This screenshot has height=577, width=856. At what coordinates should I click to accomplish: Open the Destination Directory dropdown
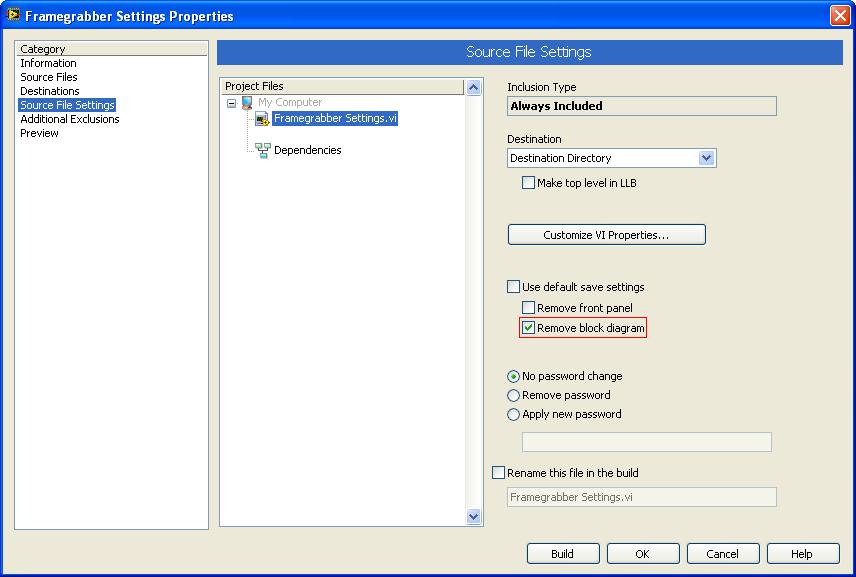(706, 158)
